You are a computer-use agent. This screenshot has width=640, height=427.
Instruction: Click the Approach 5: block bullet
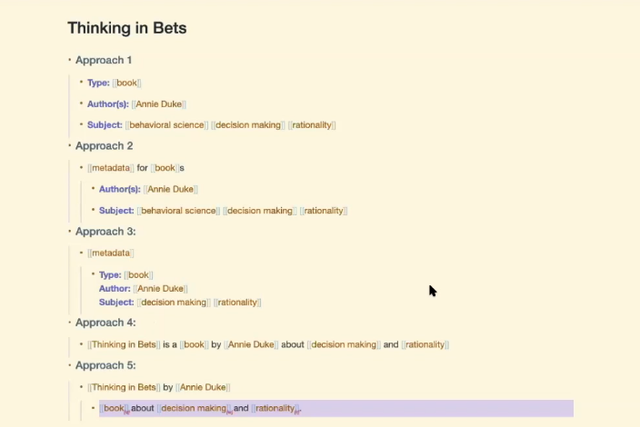coord(70,365)
